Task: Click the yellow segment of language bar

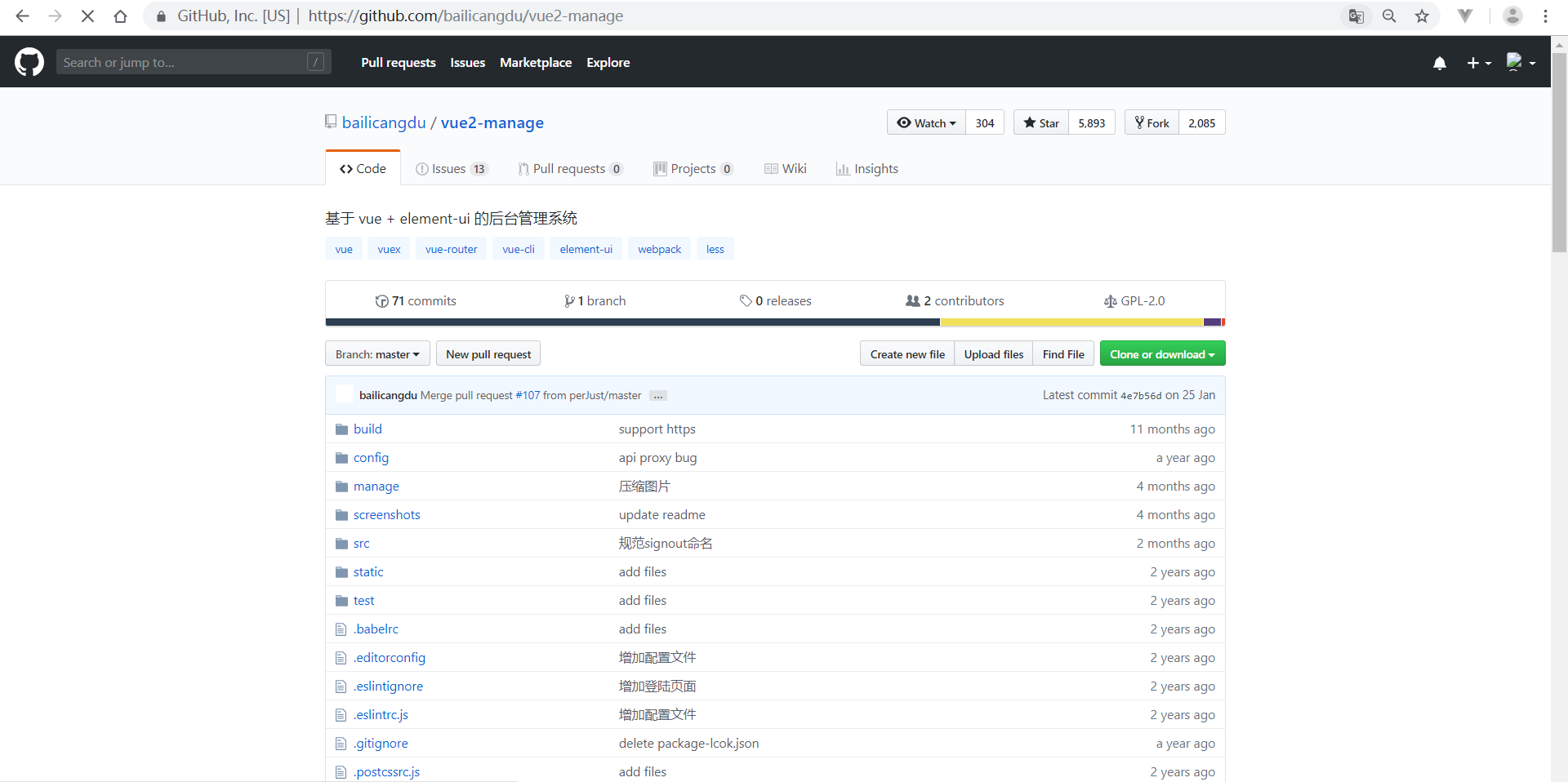Action: click(x=1071, y=322)
